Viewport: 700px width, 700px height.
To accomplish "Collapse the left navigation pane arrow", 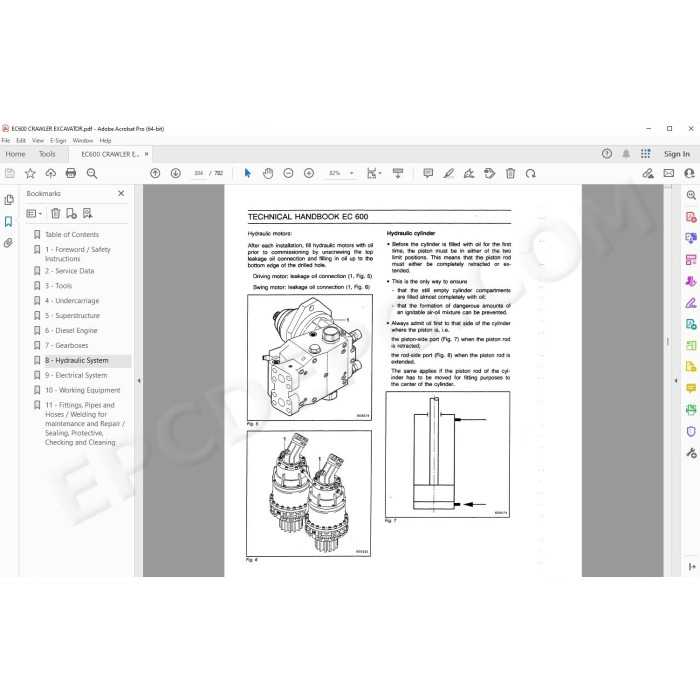I will click(x=139, y=381).
